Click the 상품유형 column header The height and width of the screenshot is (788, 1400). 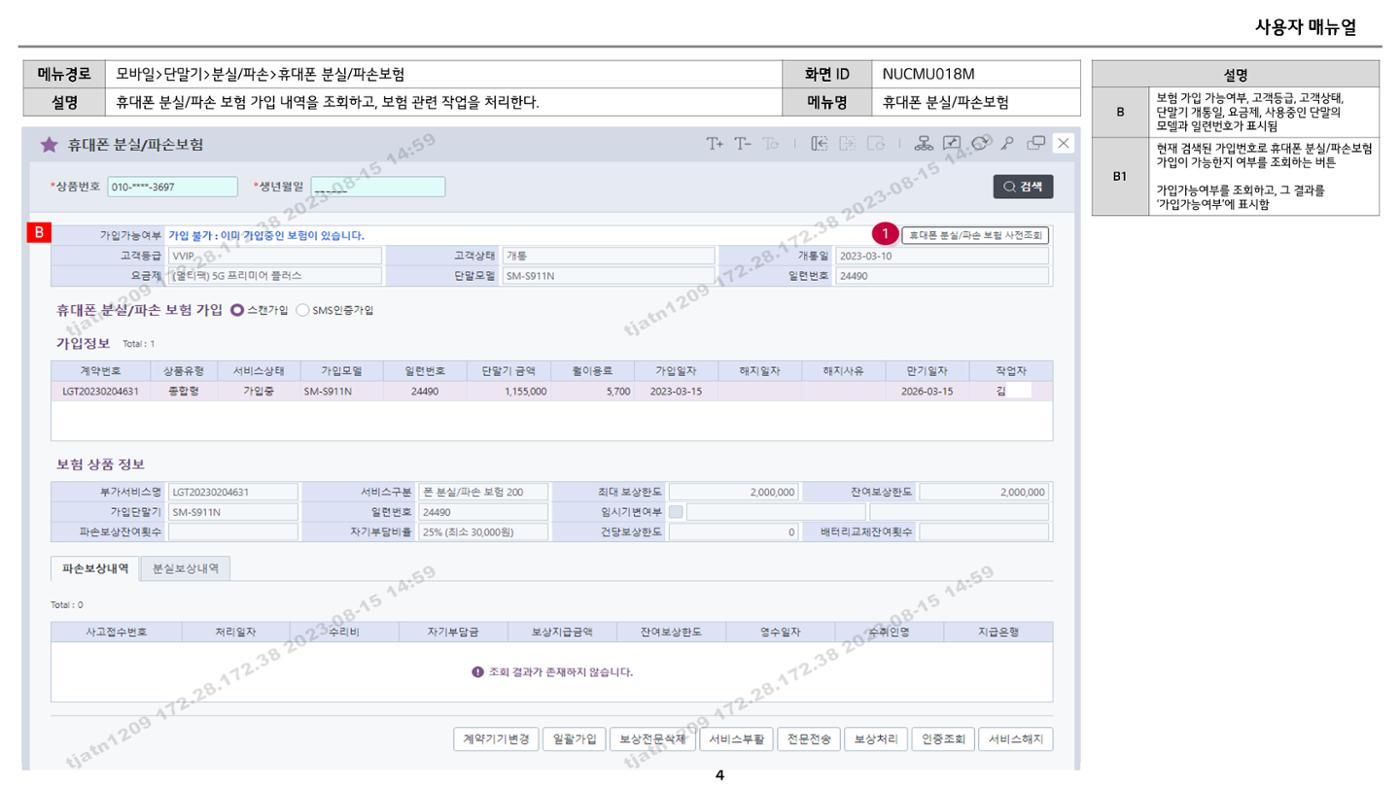pyautogui.click(x=184, y=371)
